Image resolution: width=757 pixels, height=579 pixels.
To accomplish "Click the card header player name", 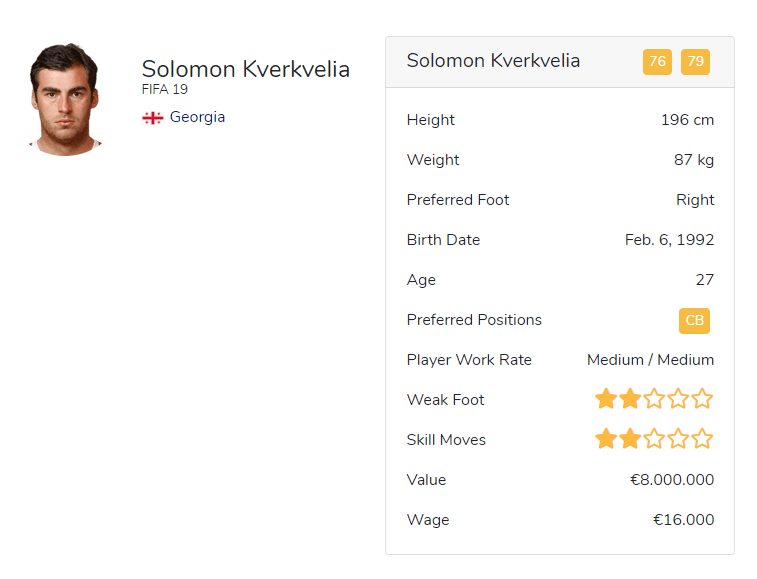I will coord(493,61).
